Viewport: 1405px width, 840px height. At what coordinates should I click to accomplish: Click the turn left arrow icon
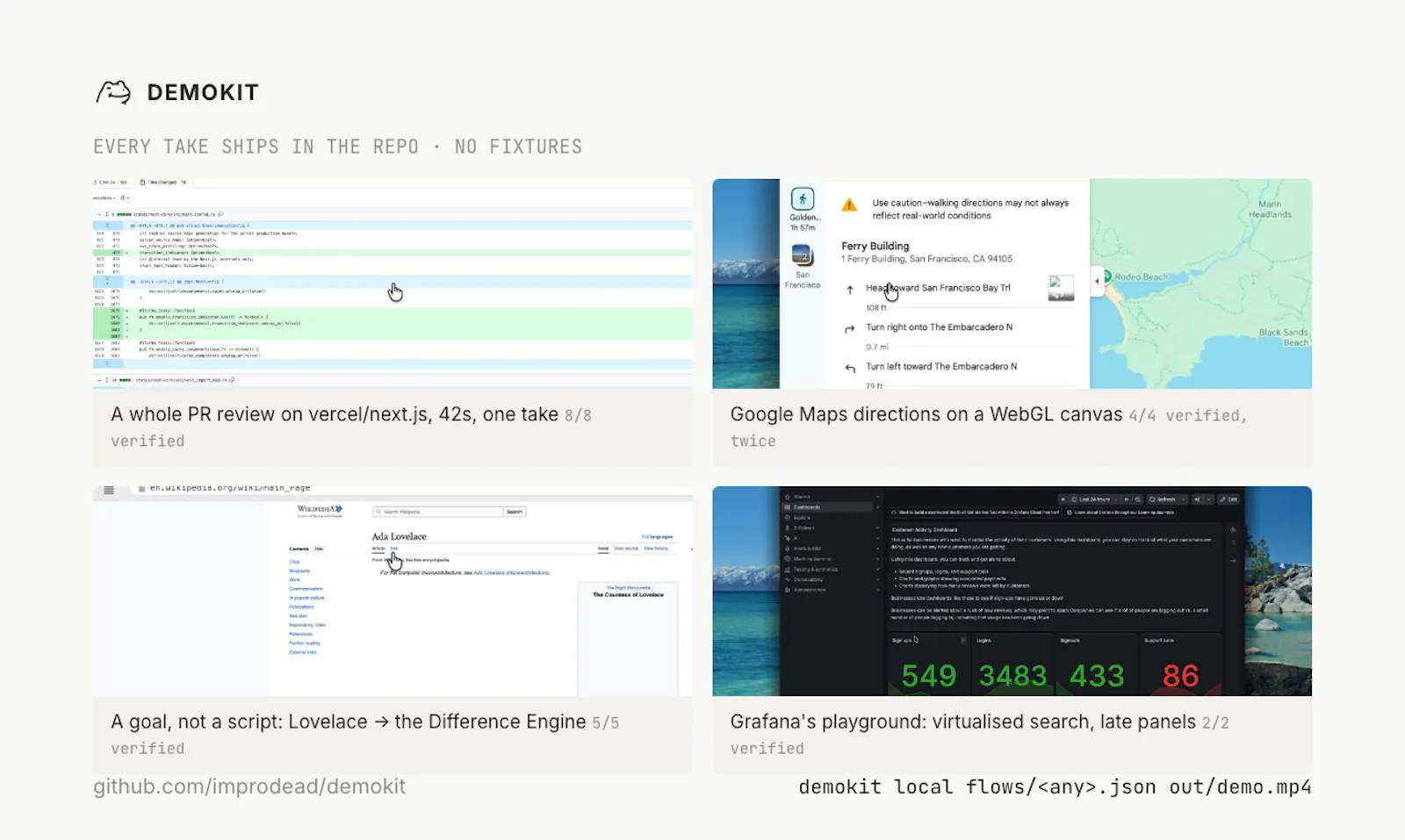click(849, 369)
